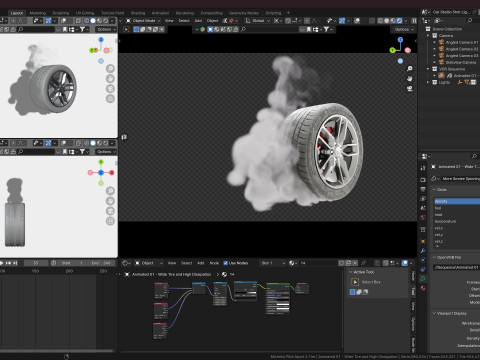This screenshot has height=360, width=480.
Task: Open the Slot 1 material slot dropdown
Action: pyautogui.click(x=273, y=263)
